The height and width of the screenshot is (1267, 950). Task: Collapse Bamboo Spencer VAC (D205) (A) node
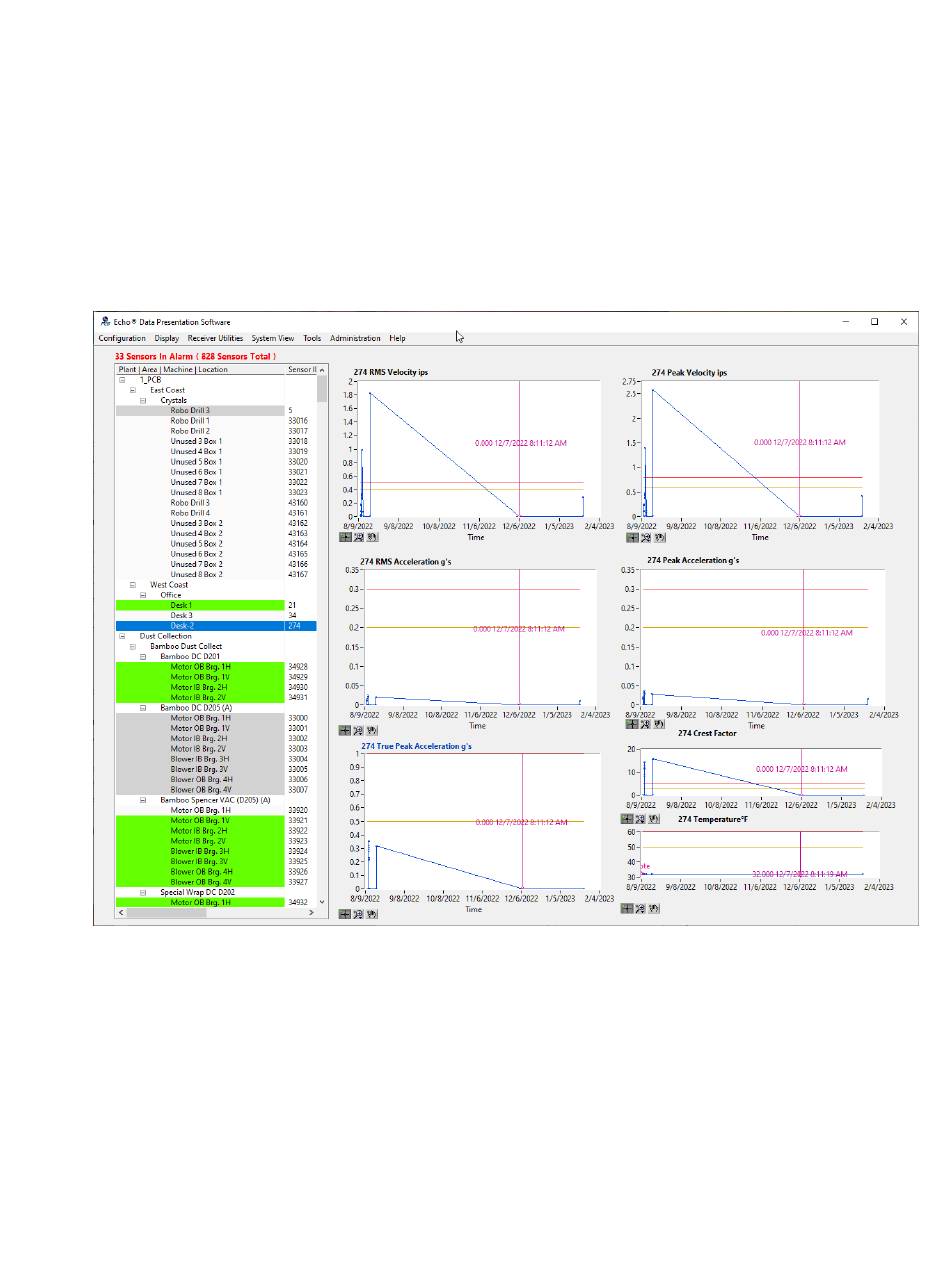tap(143, 800)
